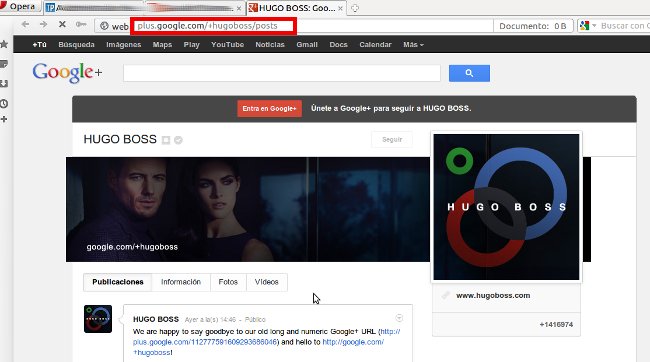Open the HUGO BOSS cover photo
Image resolution: width=650 pixels, height=362 pixels.
click(x=248, y=209)
